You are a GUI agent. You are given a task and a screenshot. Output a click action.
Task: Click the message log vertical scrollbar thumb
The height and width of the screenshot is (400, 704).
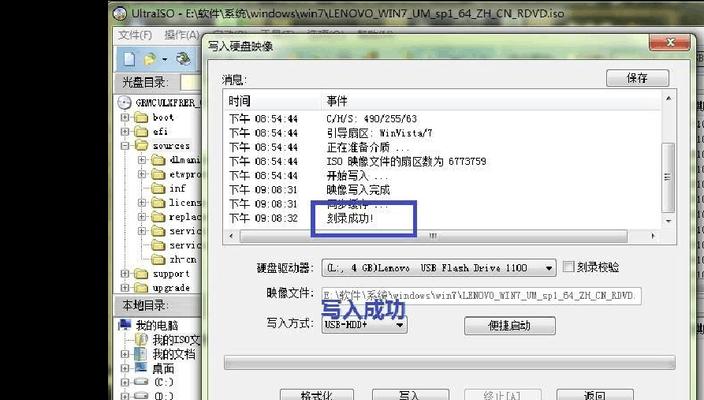(668, 177)
